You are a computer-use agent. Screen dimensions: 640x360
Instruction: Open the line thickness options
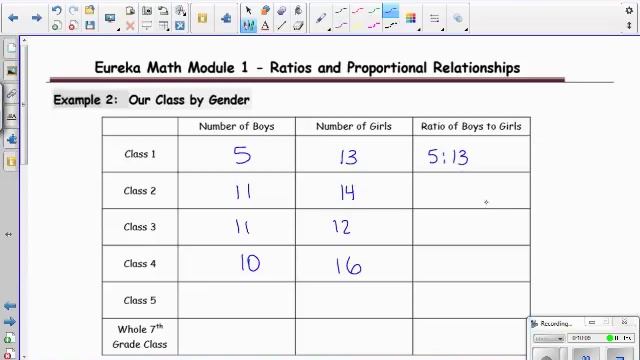click(434, 18)
